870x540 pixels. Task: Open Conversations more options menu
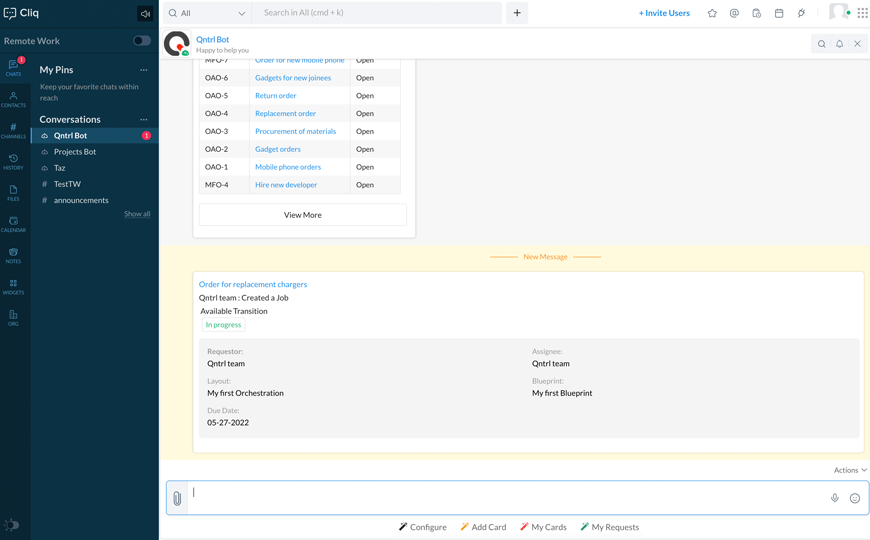point(144,119)
